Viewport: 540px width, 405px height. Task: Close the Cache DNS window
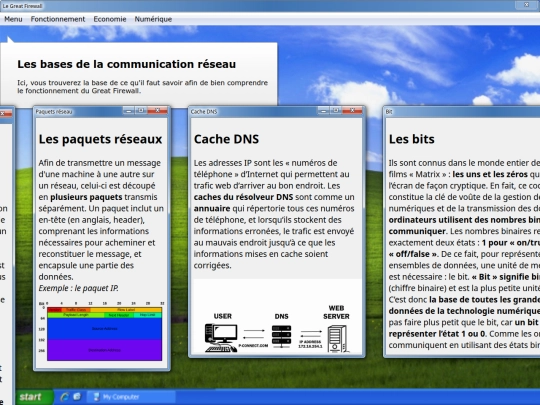click(352, 111)
